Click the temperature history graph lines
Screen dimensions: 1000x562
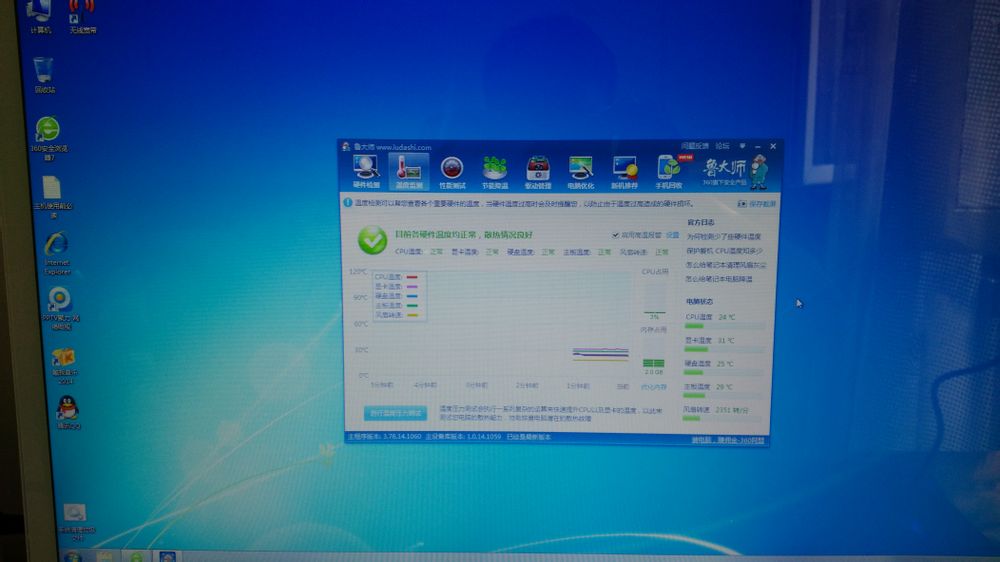point(601,354)
